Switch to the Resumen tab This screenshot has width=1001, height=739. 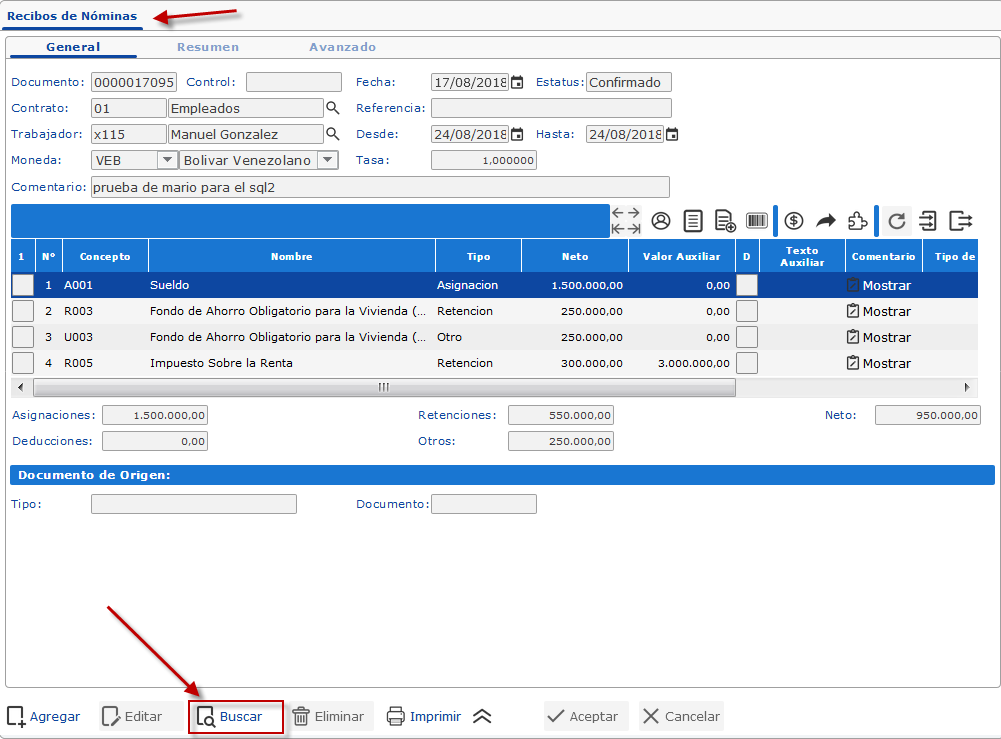pyautogui.click(x=209, y=47)
